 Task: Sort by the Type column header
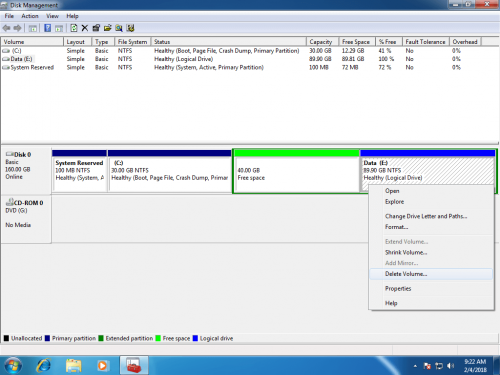point(103,42)
